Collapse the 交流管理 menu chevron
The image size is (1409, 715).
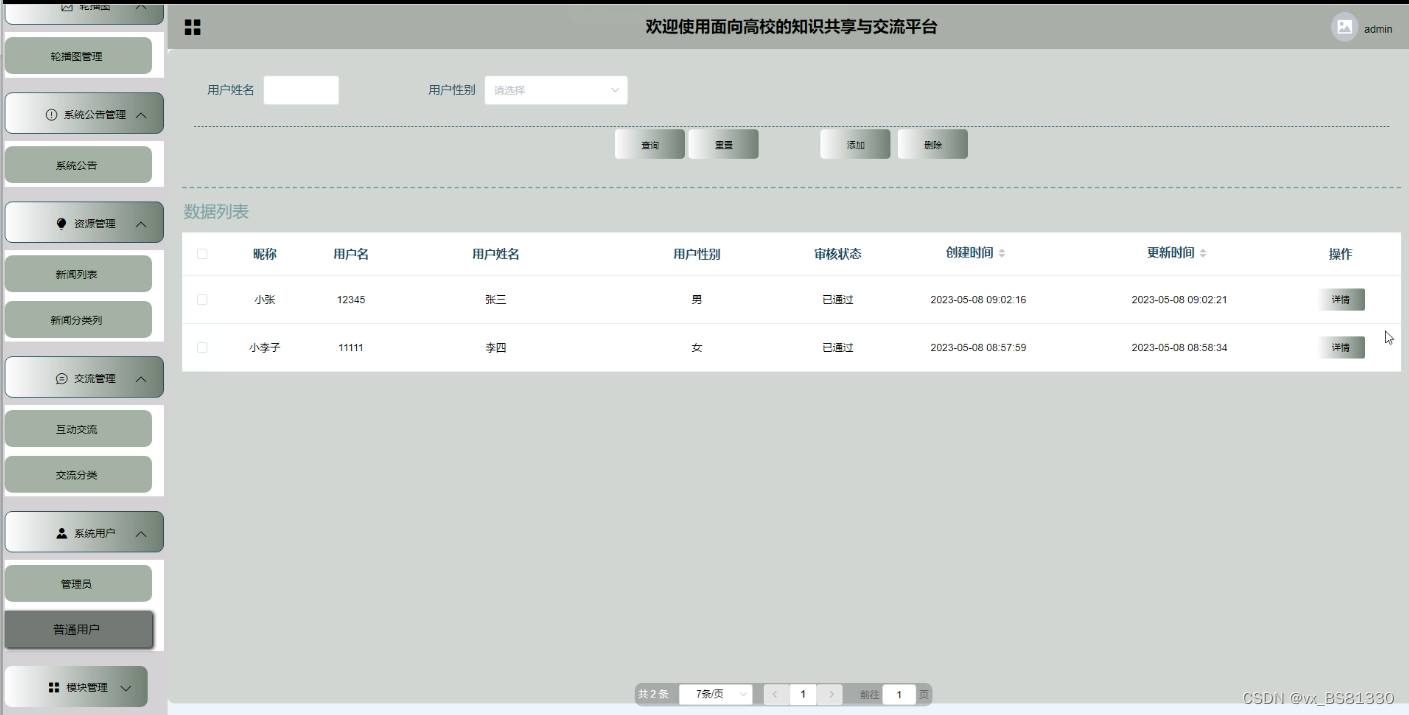click(x=141, y=379)
